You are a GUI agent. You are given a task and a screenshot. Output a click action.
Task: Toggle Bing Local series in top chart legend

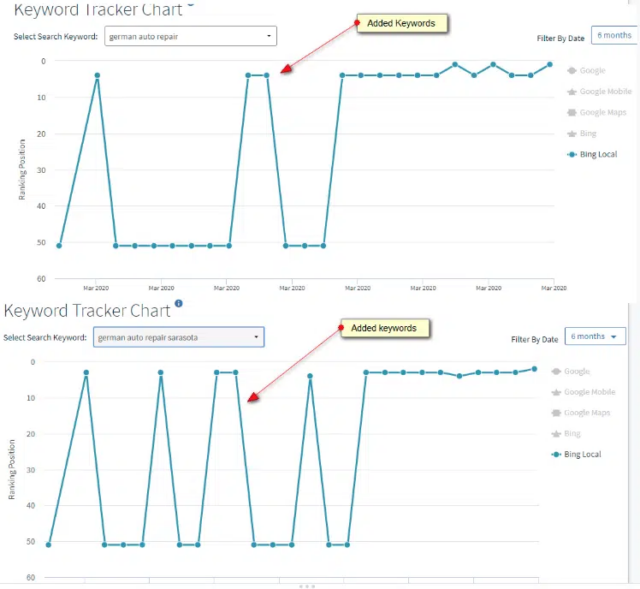coord(592,154)
